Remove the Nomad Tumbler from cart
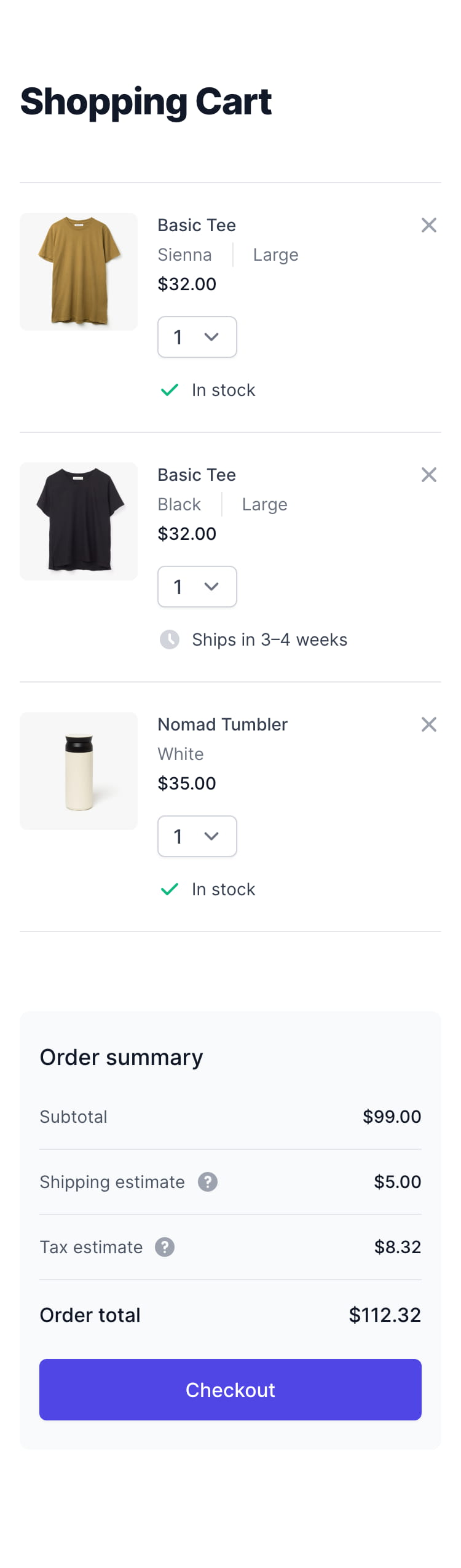Screen dimensions: 461x1568 point(429,724)
